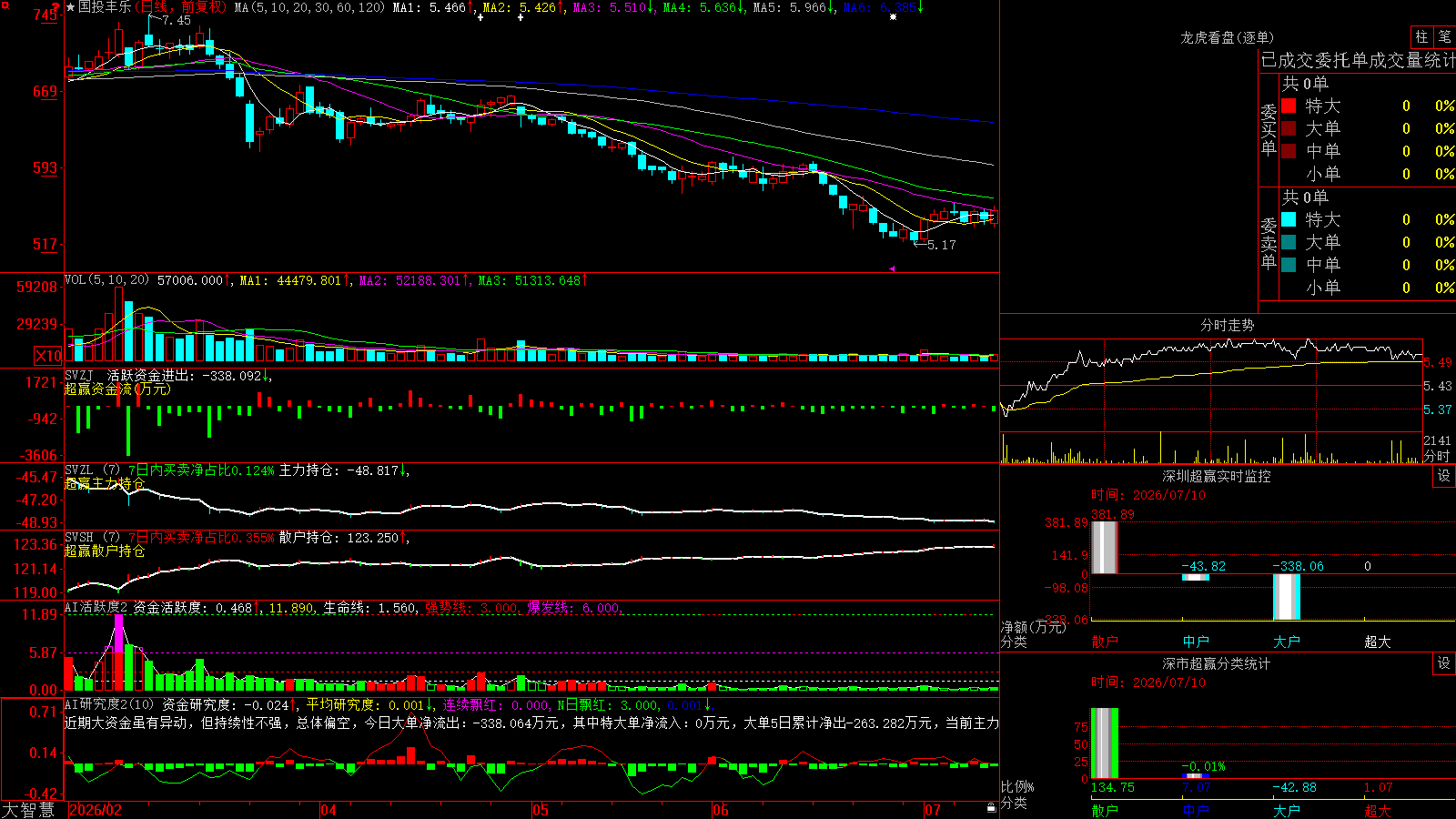Open 设 settings for 深圳超赢实时监控
The image size is (1456, 819).
point(1444,476)
